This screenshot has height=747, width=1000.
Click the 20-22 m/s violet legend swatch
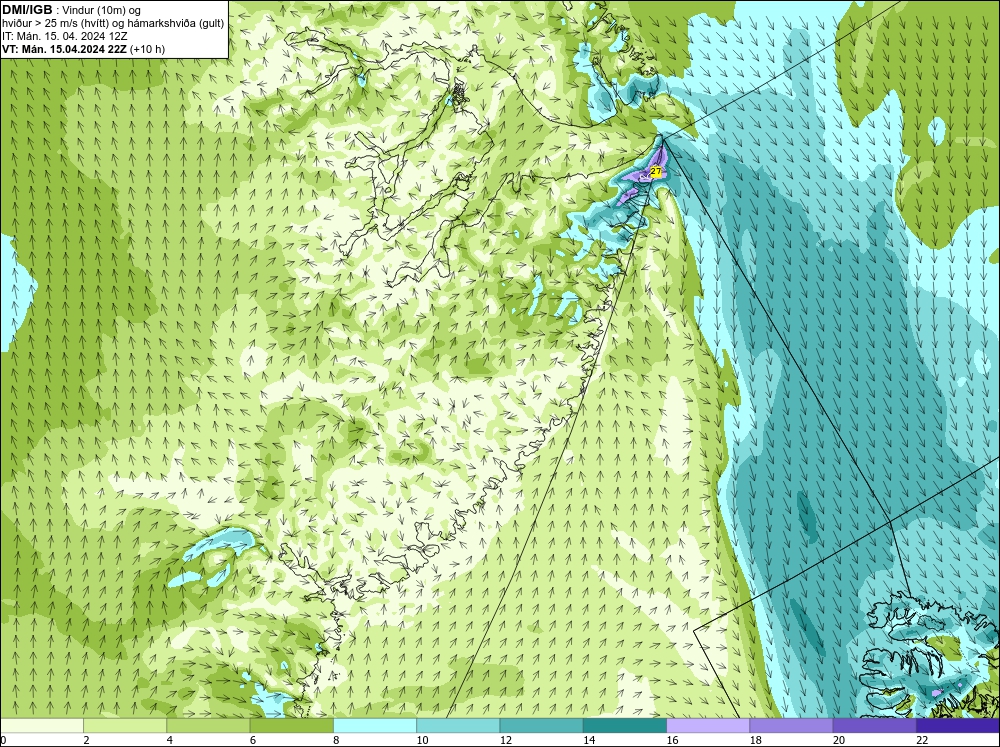click(x=874, y=726)
